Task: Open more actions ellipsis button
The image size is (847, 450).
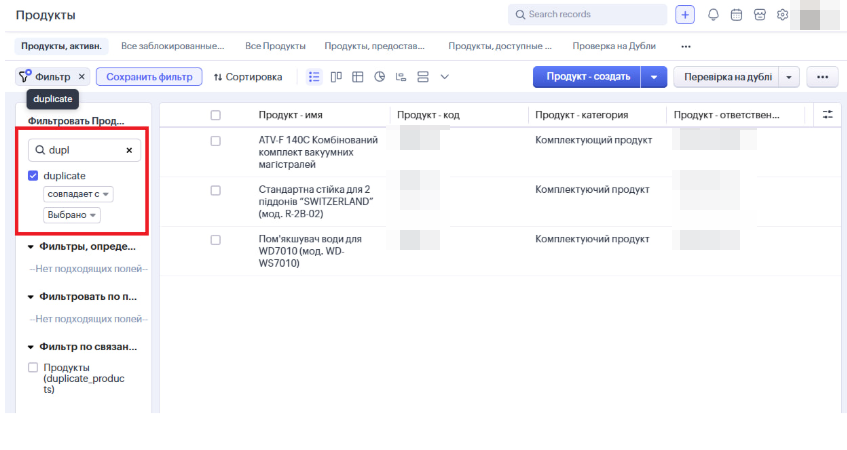Action: tap(822, 77)
